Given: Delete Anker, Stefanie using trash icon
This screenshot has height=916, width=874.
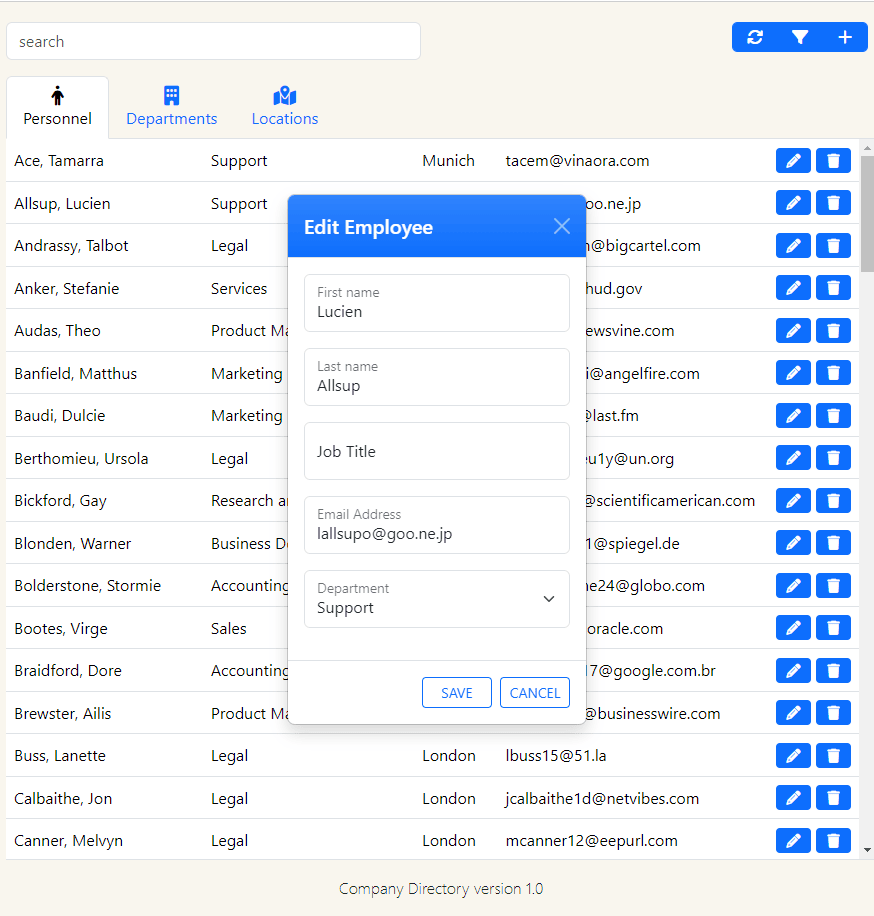Looking at the screenshot, I should [833, 287].
